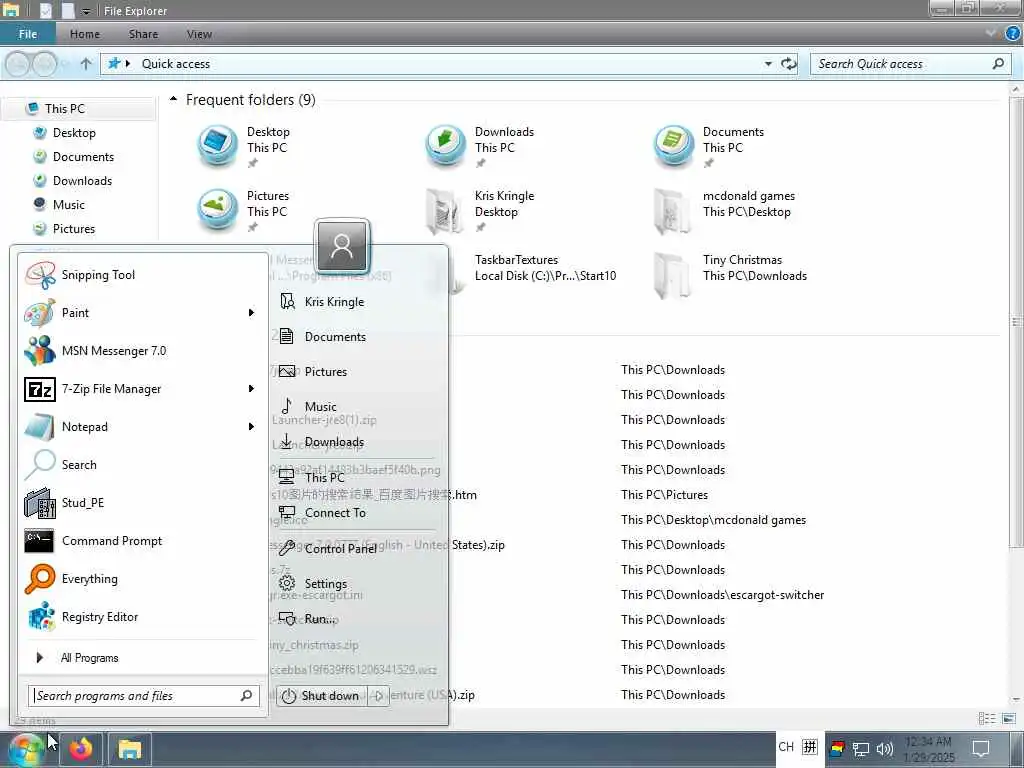Open Documents frequent folder icon

(673, 146)
